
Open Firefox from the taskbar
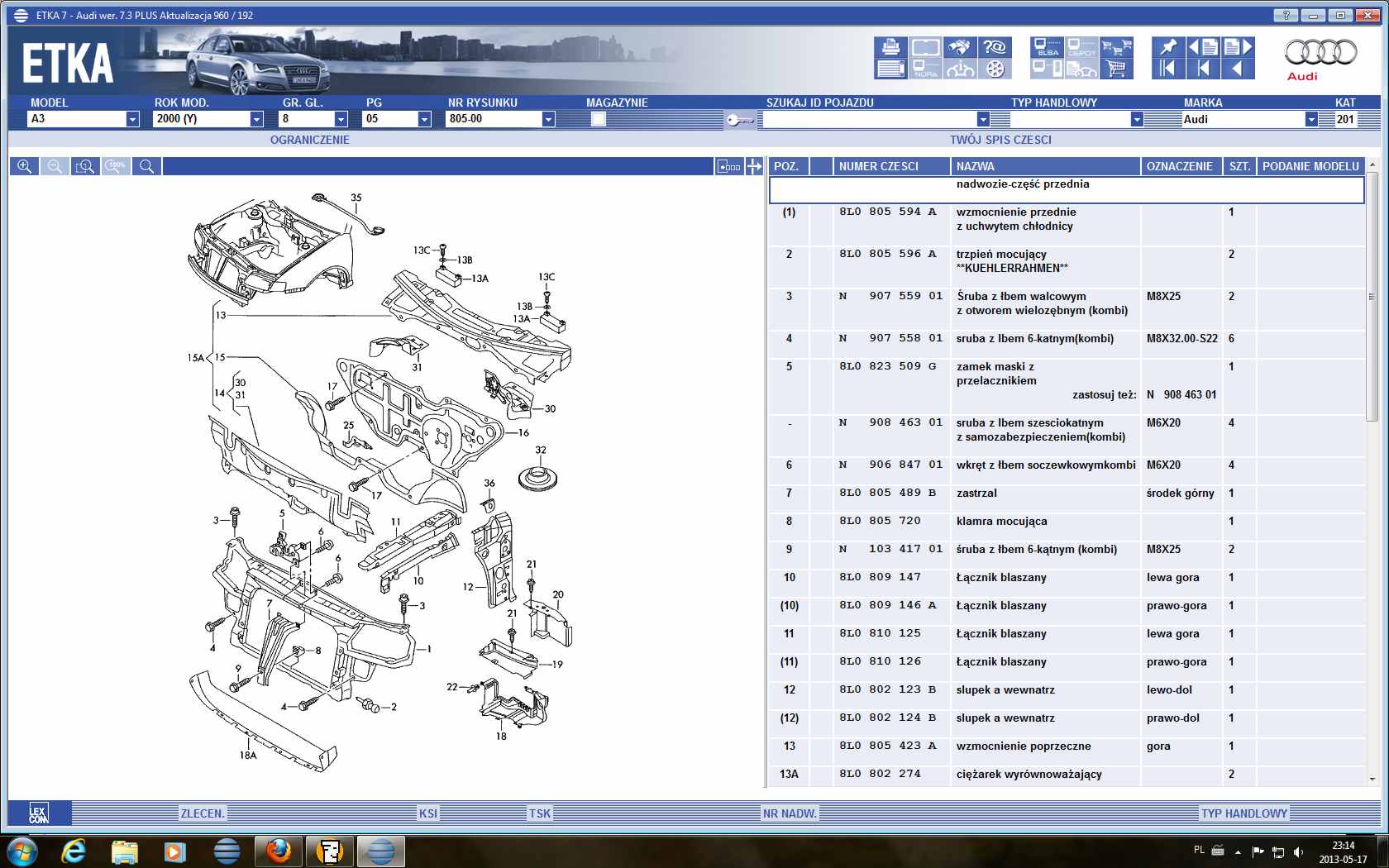279,851
